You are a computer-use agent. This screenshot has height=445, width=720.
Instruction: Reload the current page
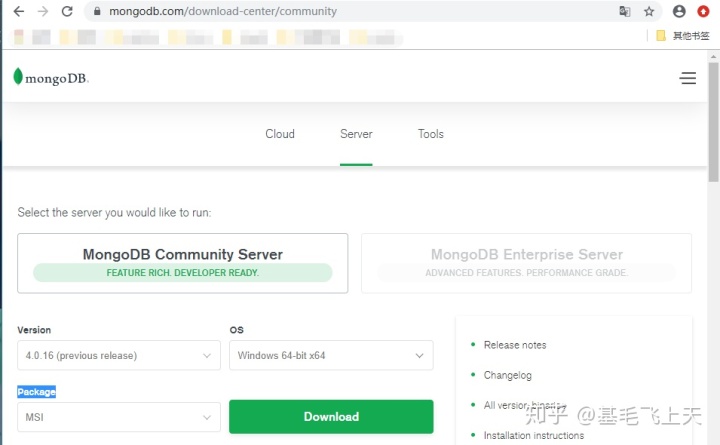click(x=67, y=11)
